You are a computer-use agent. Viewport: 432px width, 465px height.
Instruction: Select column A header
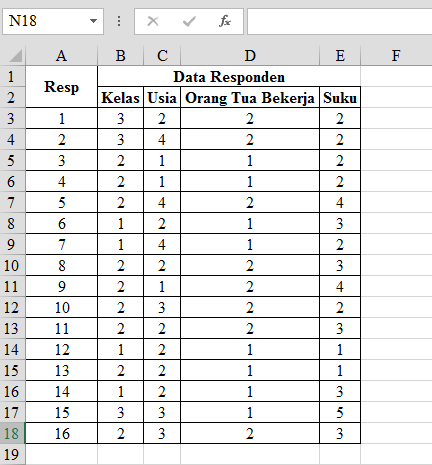(x=61, y=55)
